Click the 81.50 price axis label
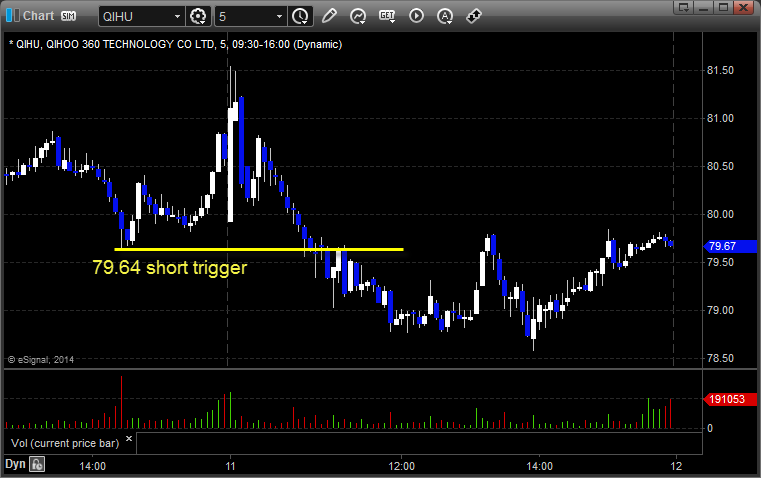The width and height of the screenshot is (761, 478). point(720,70)
